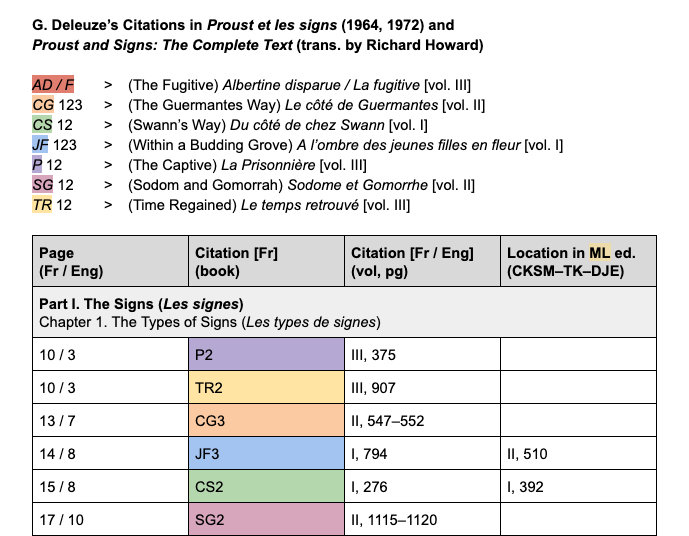Image resolution: width=689 pixels, height=536 pixels.
Task: Click the purple P2 table cell
Action: pyautogui.click(x=266, y=357)
